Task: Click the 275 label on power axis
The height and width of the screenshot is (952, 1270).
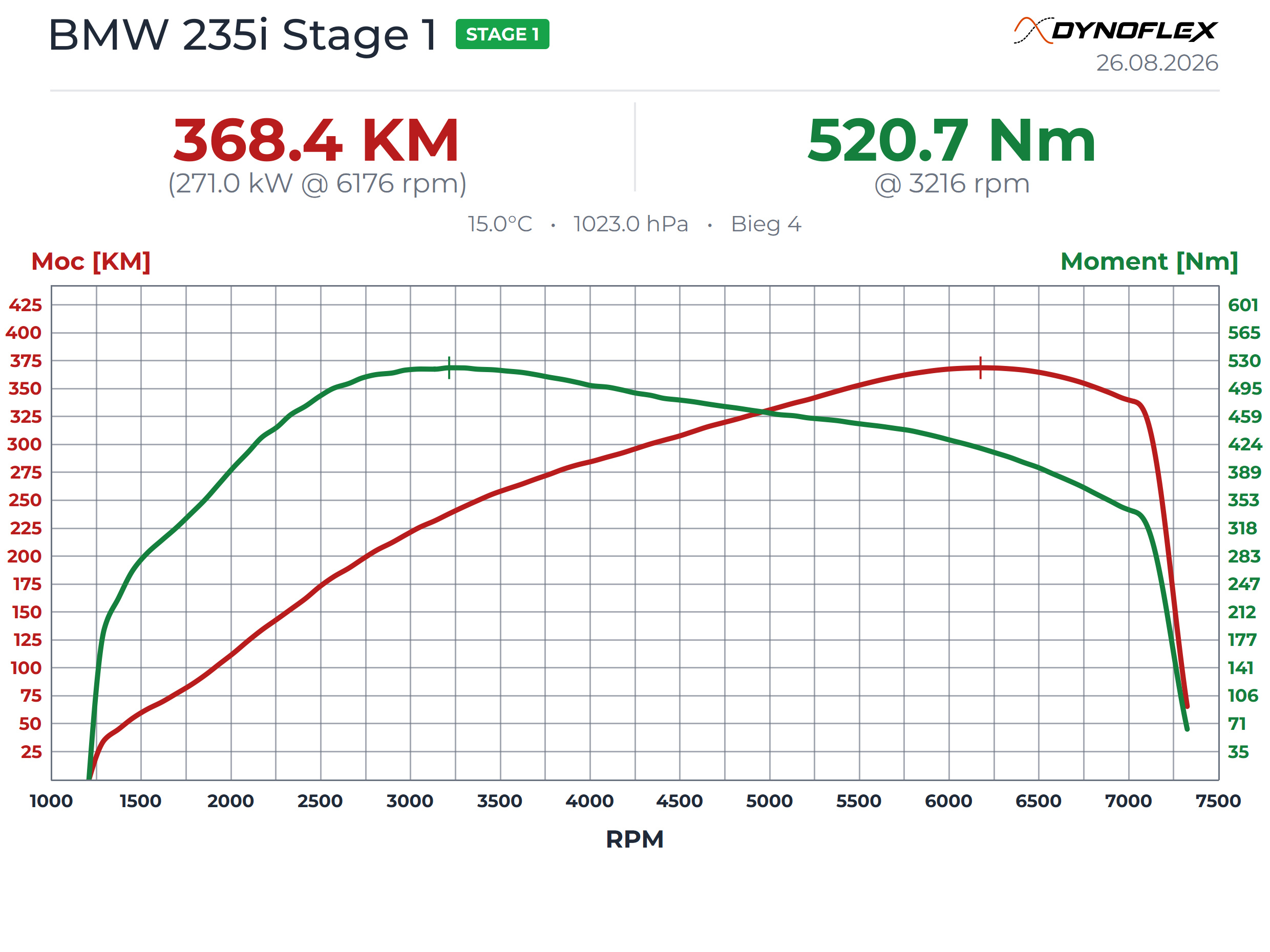Action: (26, 473)
